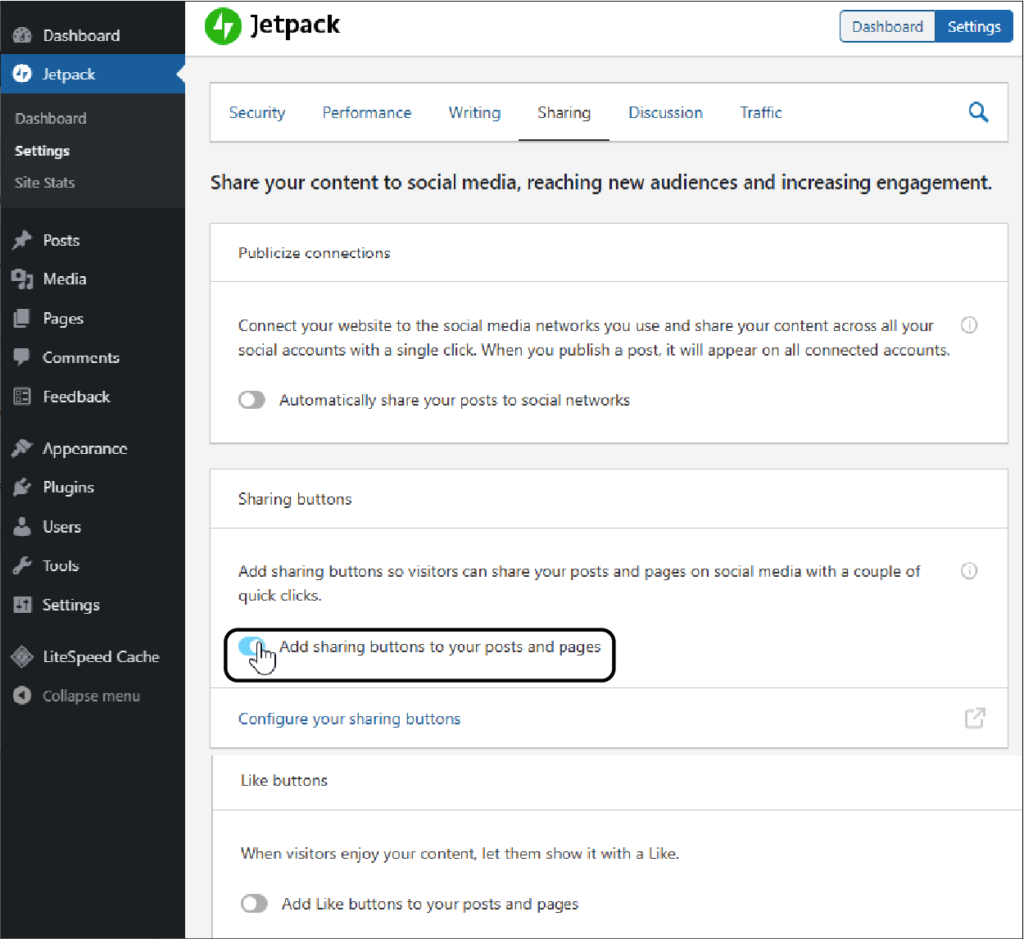Select Jetpack in the sidebar menu
Screen dimensions: 1024x939
(x=93, y=74)
